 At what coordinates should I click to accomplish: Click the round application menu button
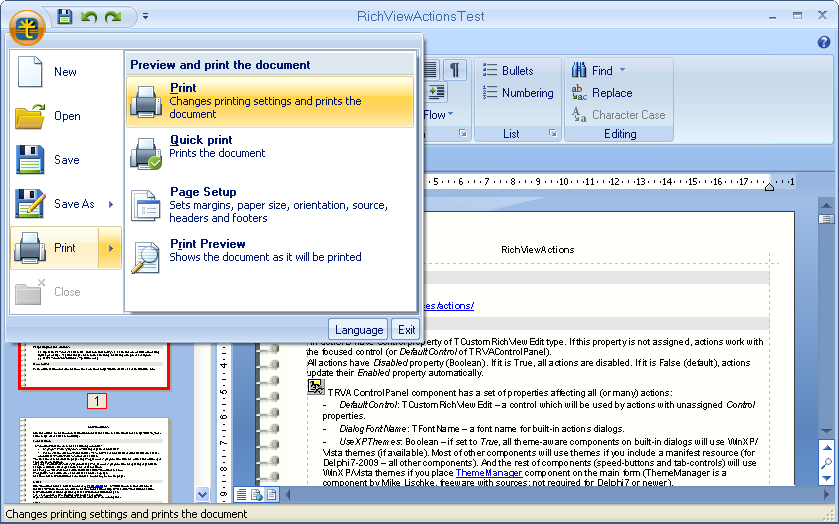[28, 27]
